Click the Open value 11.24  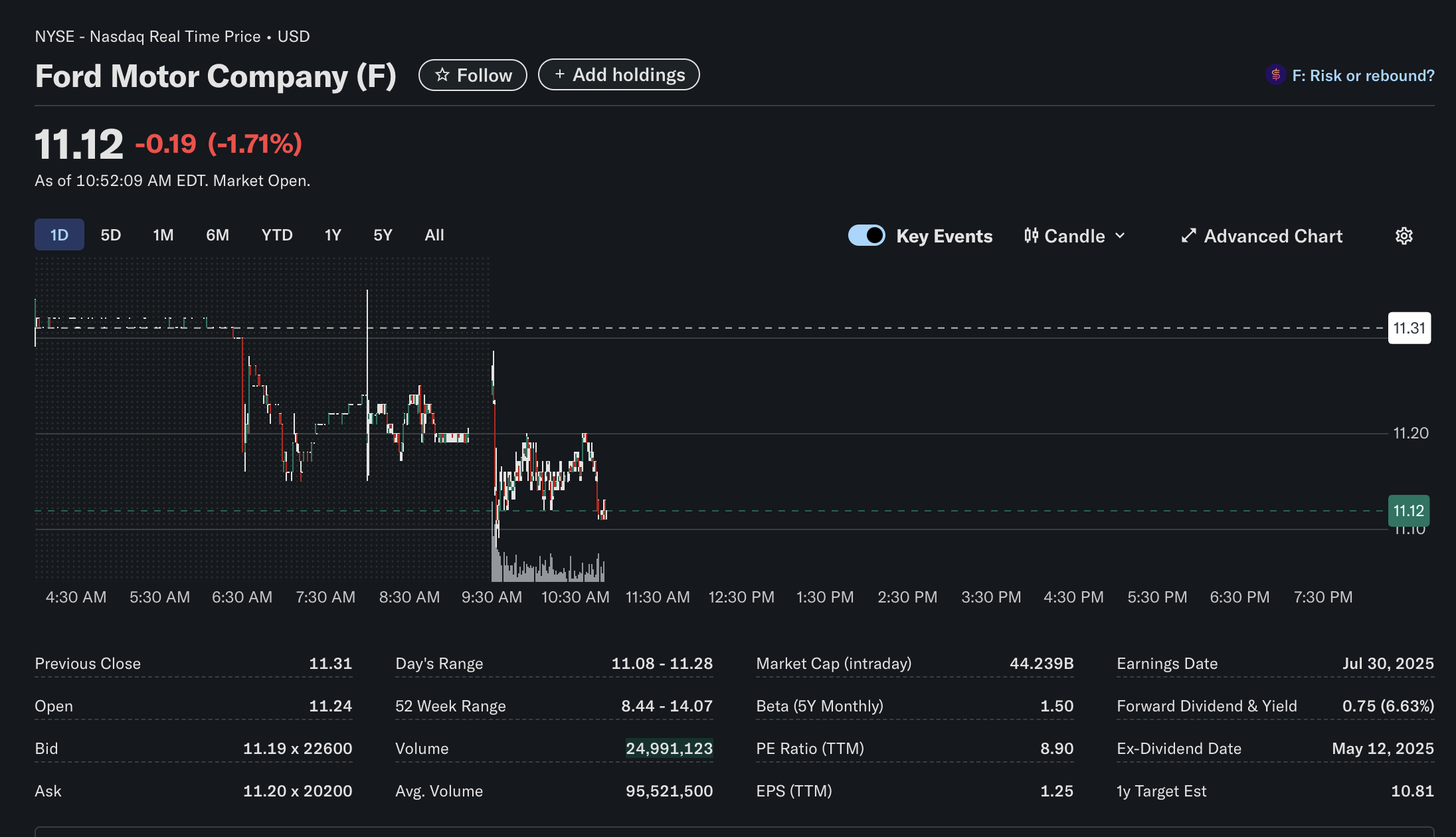click(331, 706)
